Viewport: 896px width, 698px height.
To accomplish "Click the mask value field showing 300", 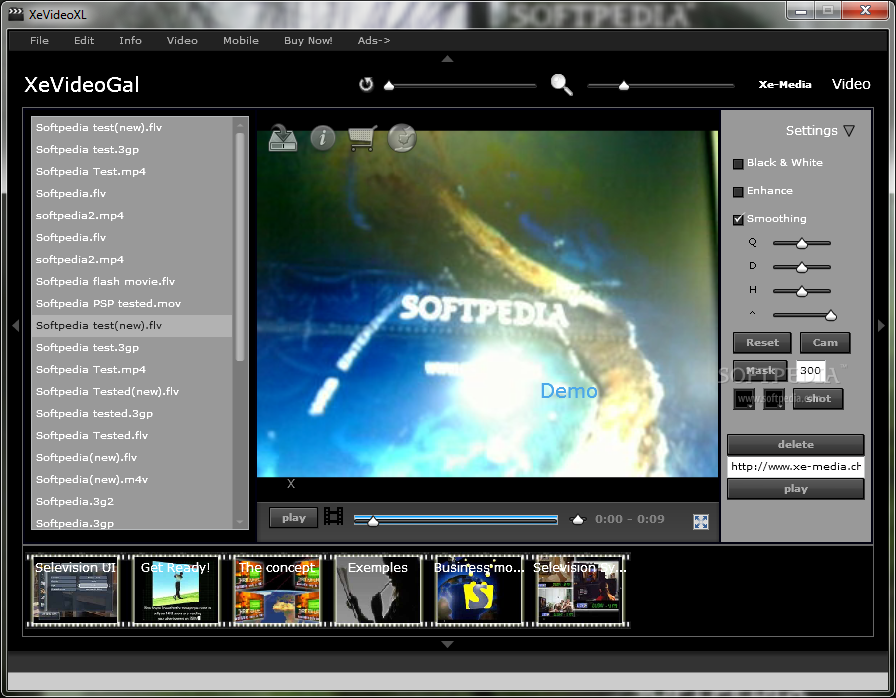I will click(x=811, y=371).
